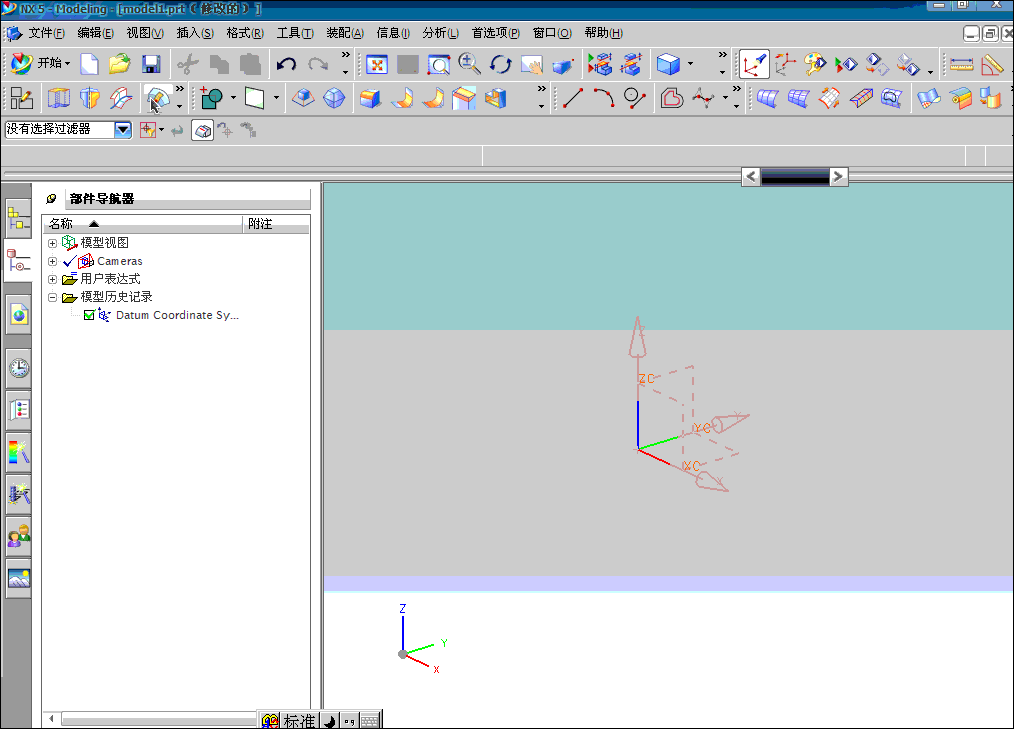Click the Undo arrow icon
Viewport: 1014px width, 729px height.
[286, 65]
